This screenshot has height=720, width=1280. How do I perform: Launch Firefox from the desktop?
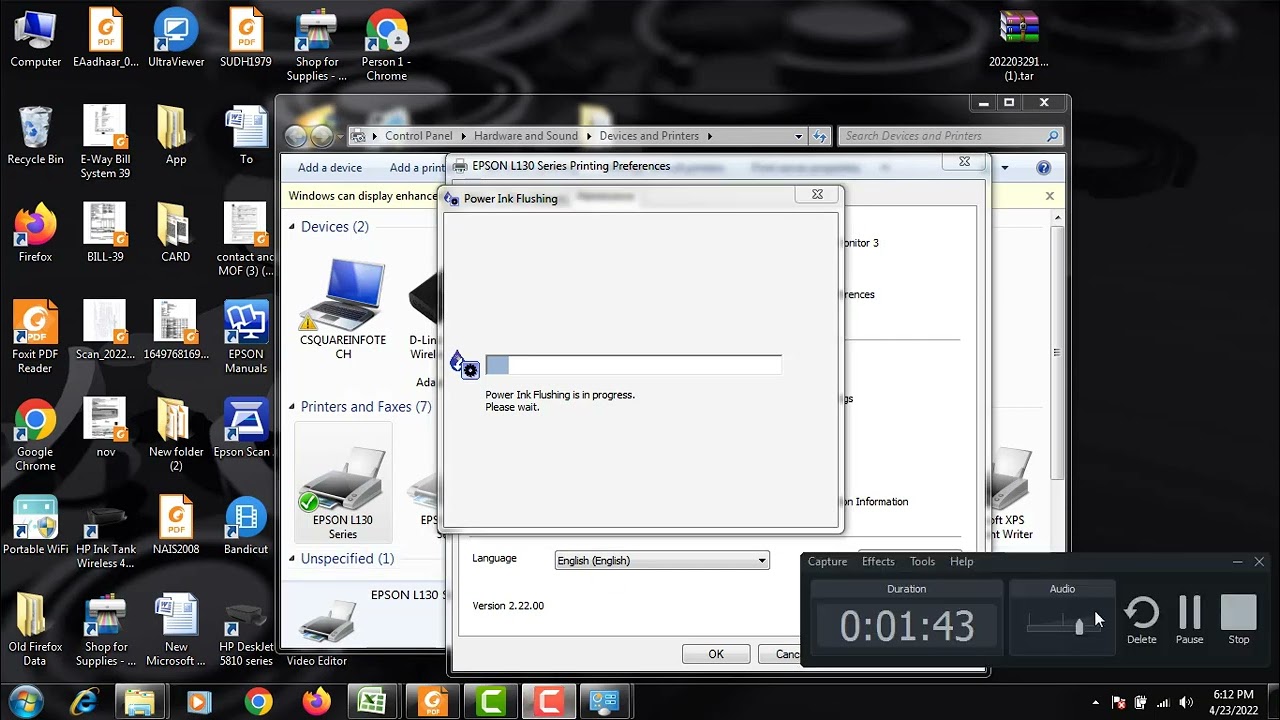(x=35, y=233)
